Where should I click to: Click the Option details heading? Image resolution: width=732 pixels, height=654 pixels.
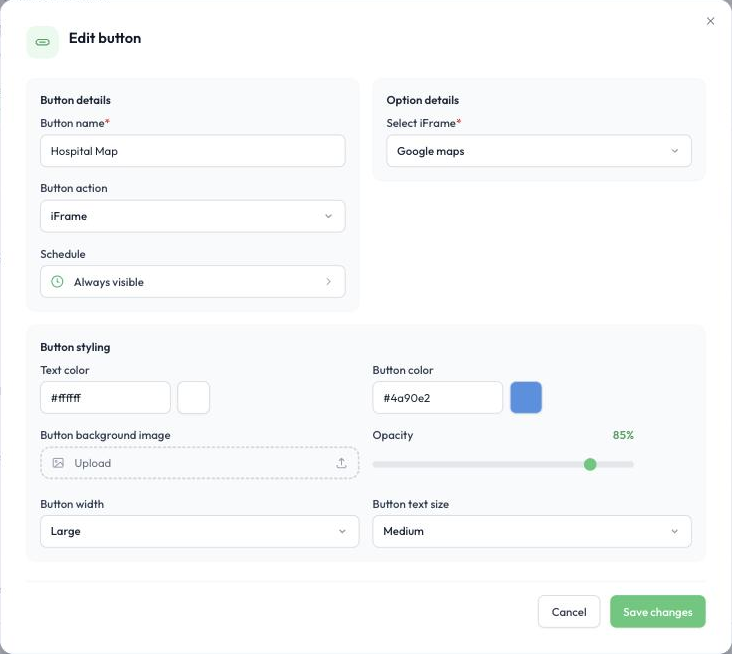422,100
